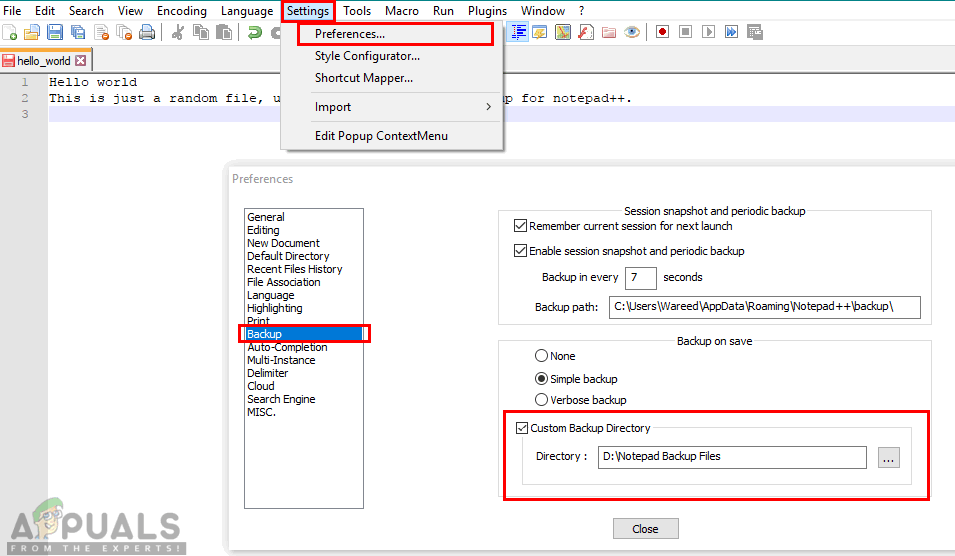Close the Preferences dialog with Close button
Viewport: 955px width, 556px height.
pos(646,529)
